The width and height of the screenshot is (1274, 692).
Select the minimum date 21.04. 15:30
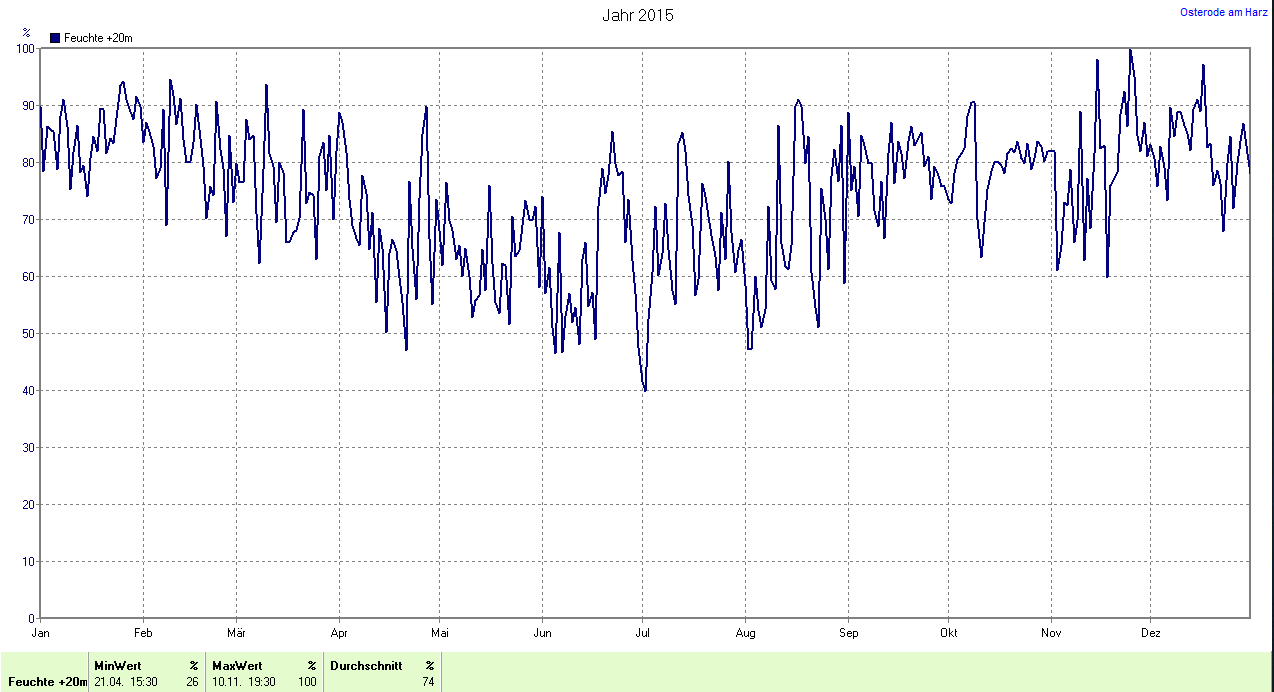125,682
